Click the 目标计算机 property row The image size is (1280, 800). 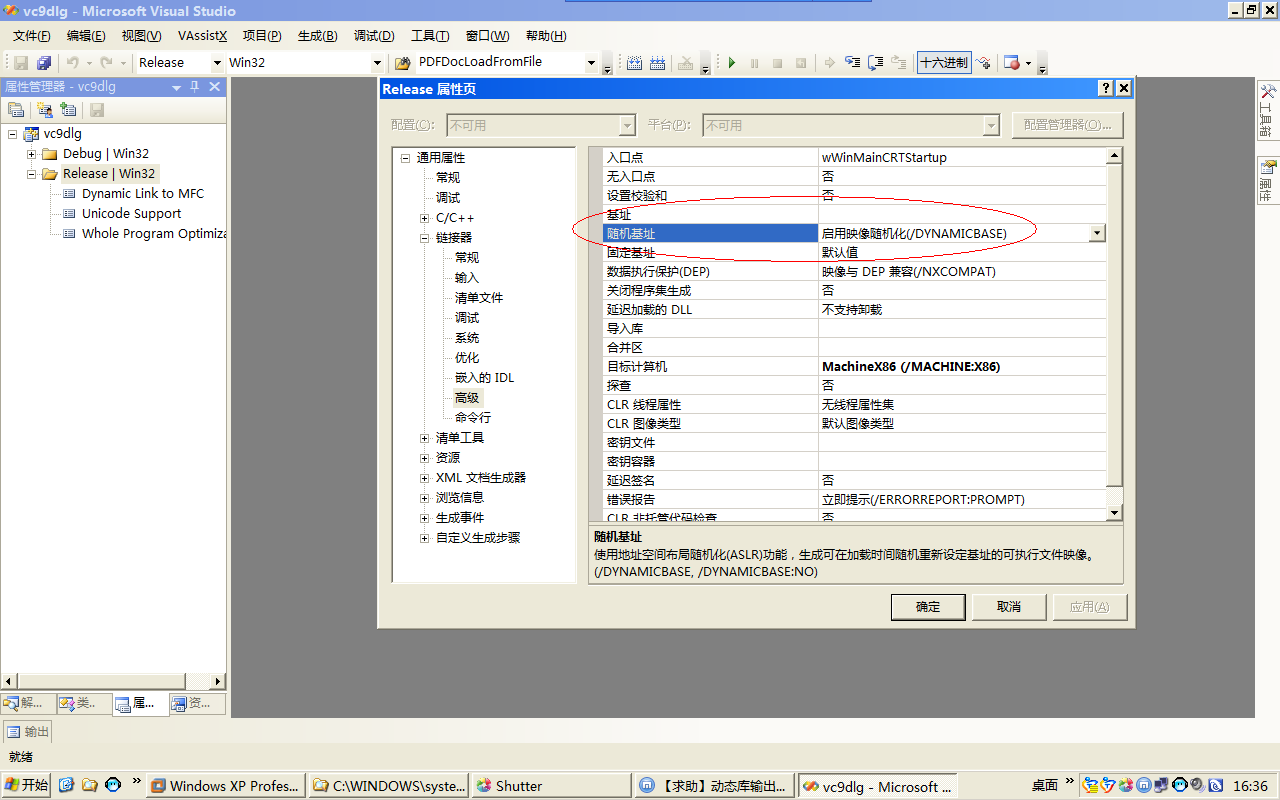pos(855,367)
